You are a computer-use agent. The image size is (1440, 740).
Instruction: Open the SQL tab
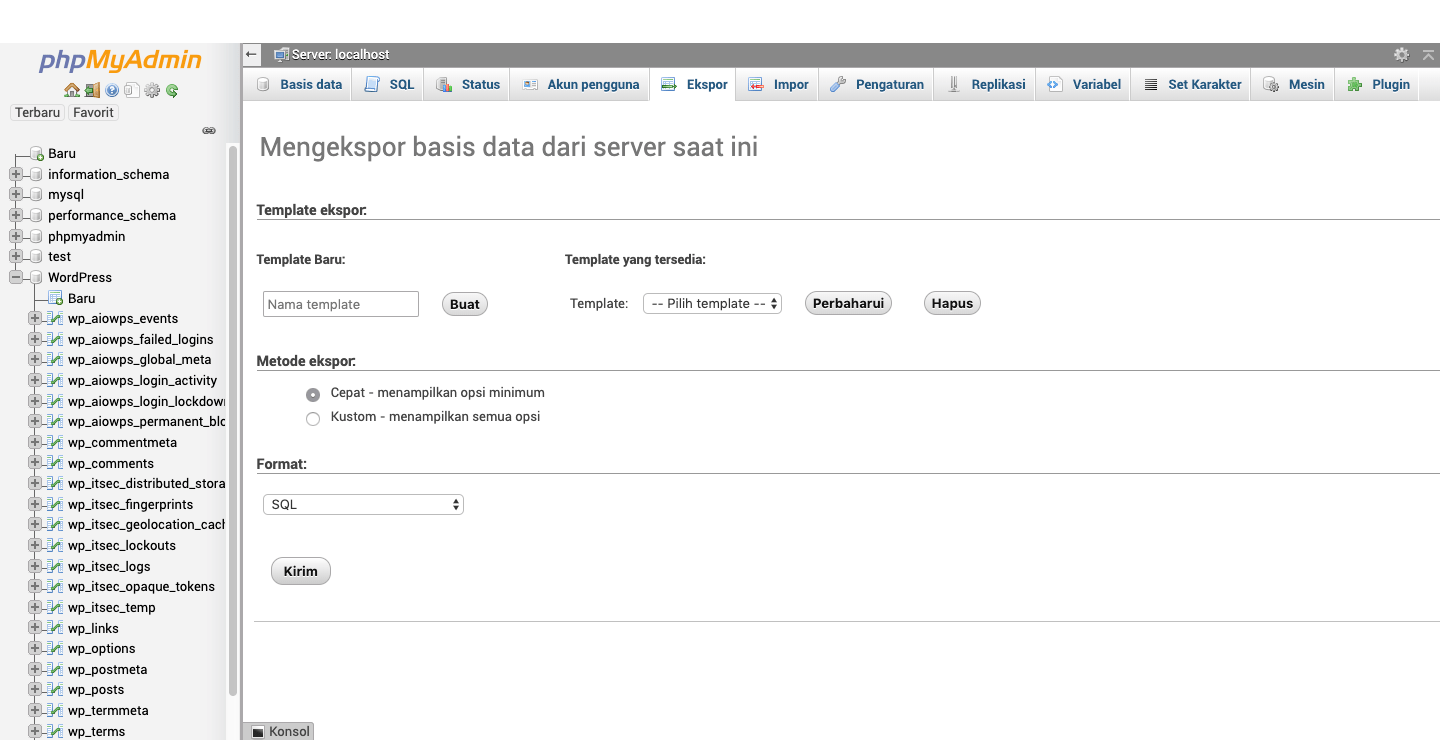(x=389, y=85)
